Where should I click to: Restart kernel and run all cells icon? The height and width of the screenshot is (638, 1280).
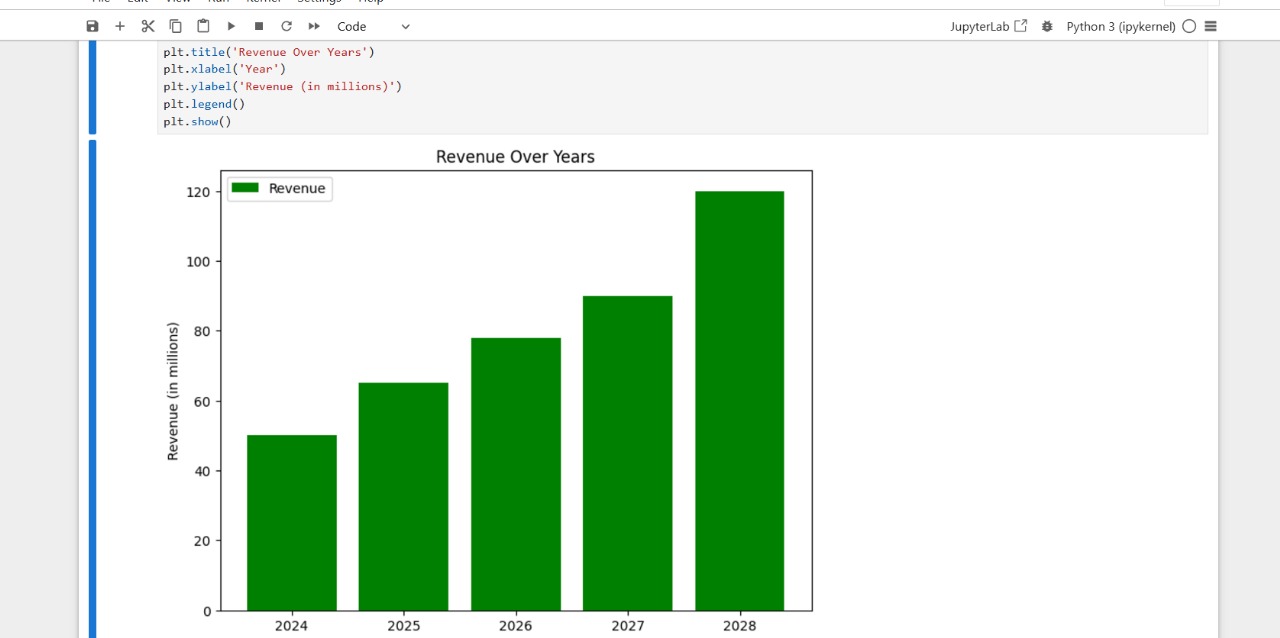pos(314,26)
